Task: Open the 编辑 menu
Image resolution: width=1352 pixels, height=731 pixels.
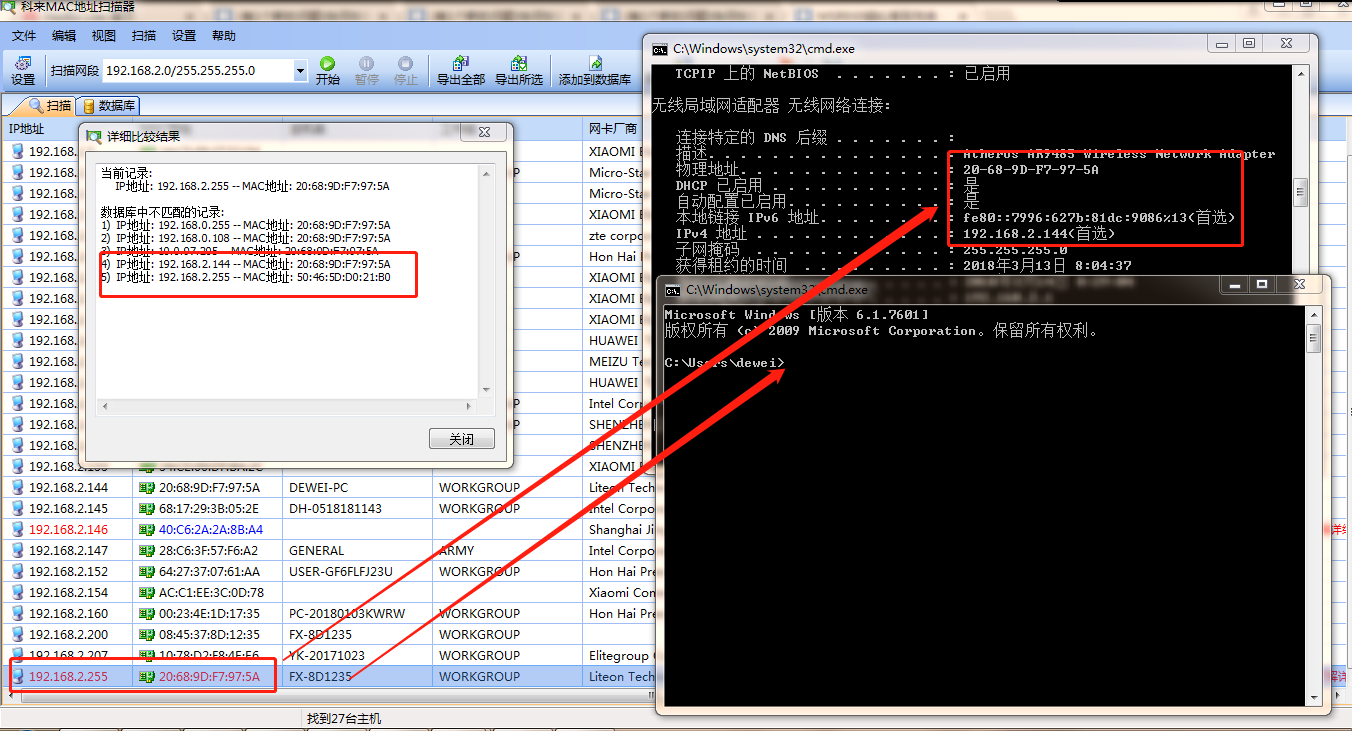Action: [x=64, y=36]
